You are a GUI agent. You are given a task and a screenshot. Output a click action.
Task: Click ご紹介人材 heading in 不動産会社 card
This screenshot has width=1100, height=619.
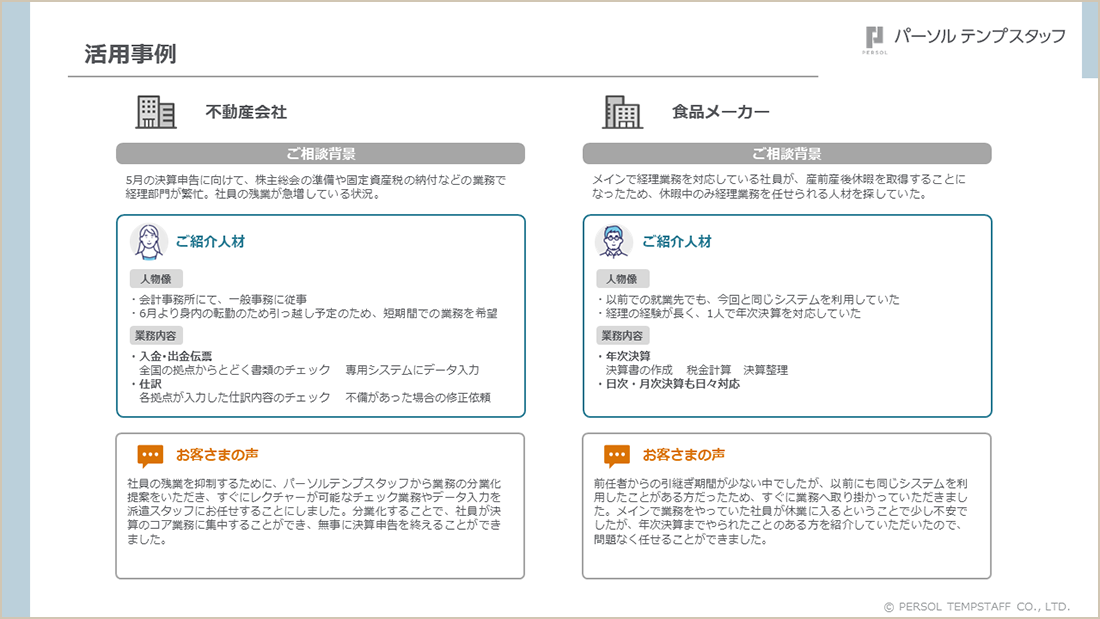(210, 241)
